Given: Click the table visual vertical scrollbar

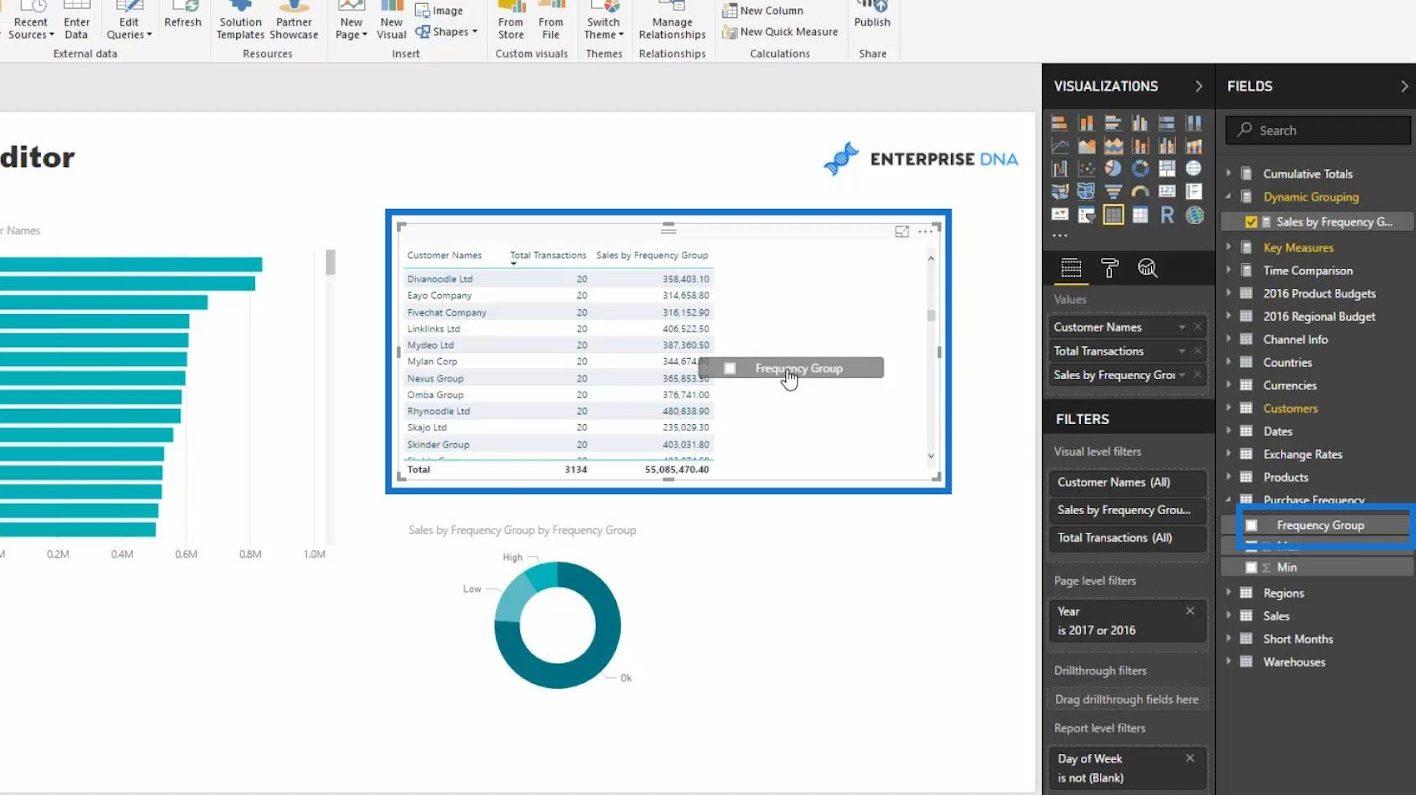Looking at the screenshot, I should 931,315.
